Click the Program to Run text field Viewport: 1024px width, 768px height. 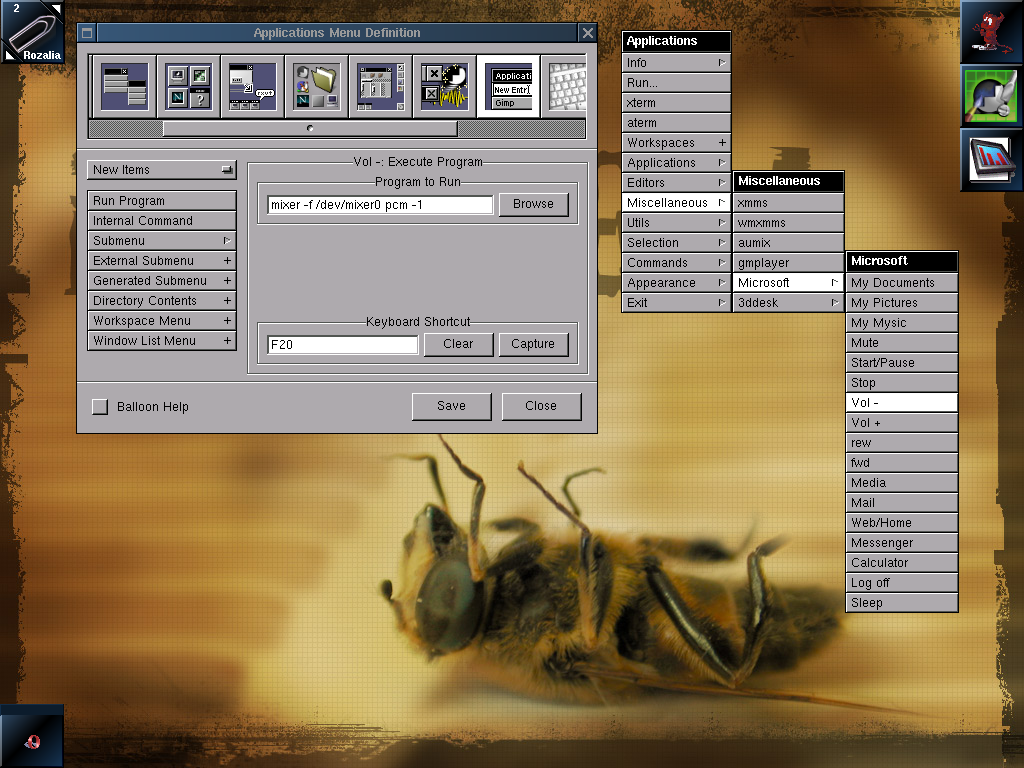[380, 205]
